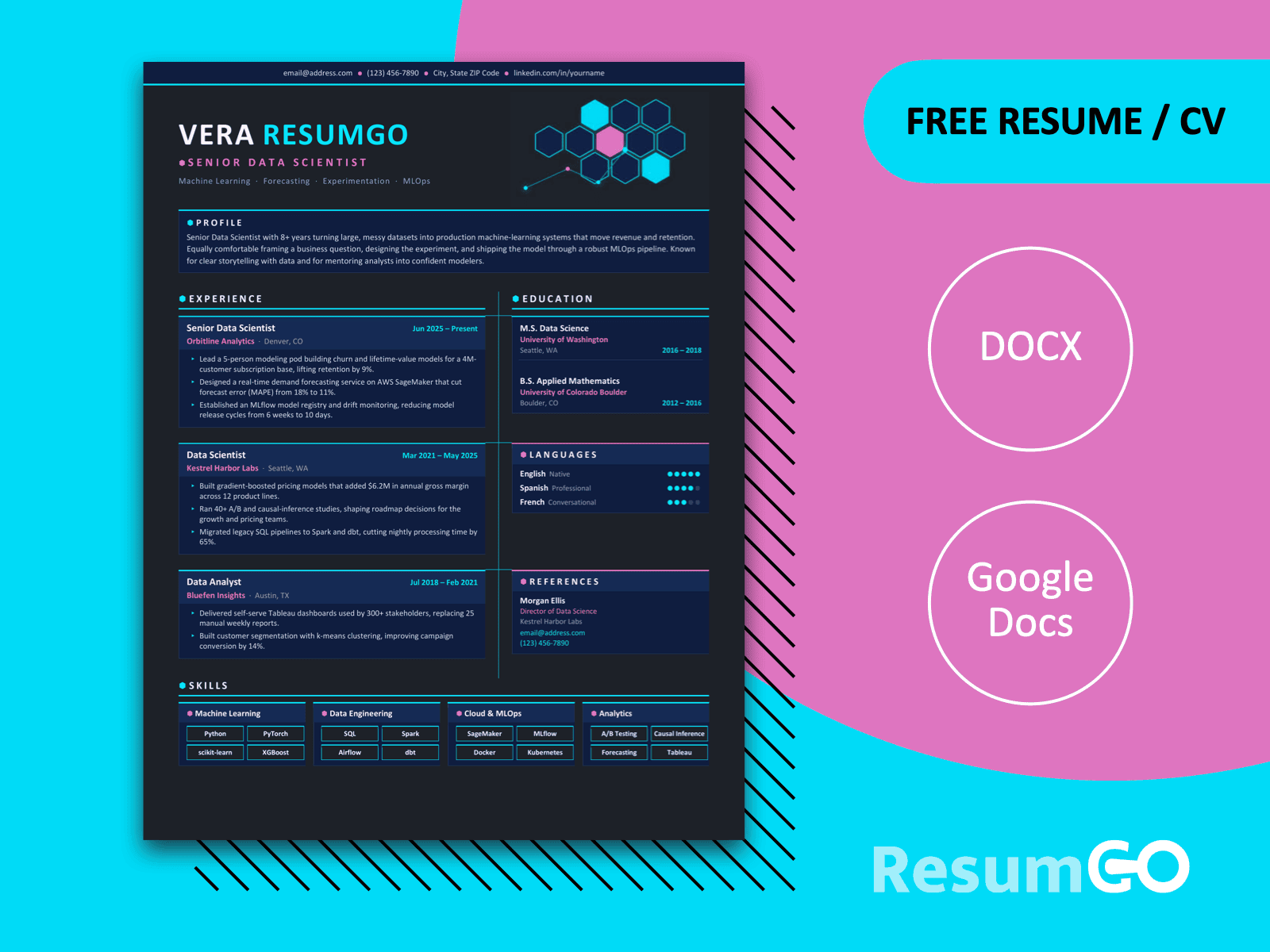Click the Senior Data Scientist job title
The width and height of the screenshot is (1270, 952).
pos(231,328)
